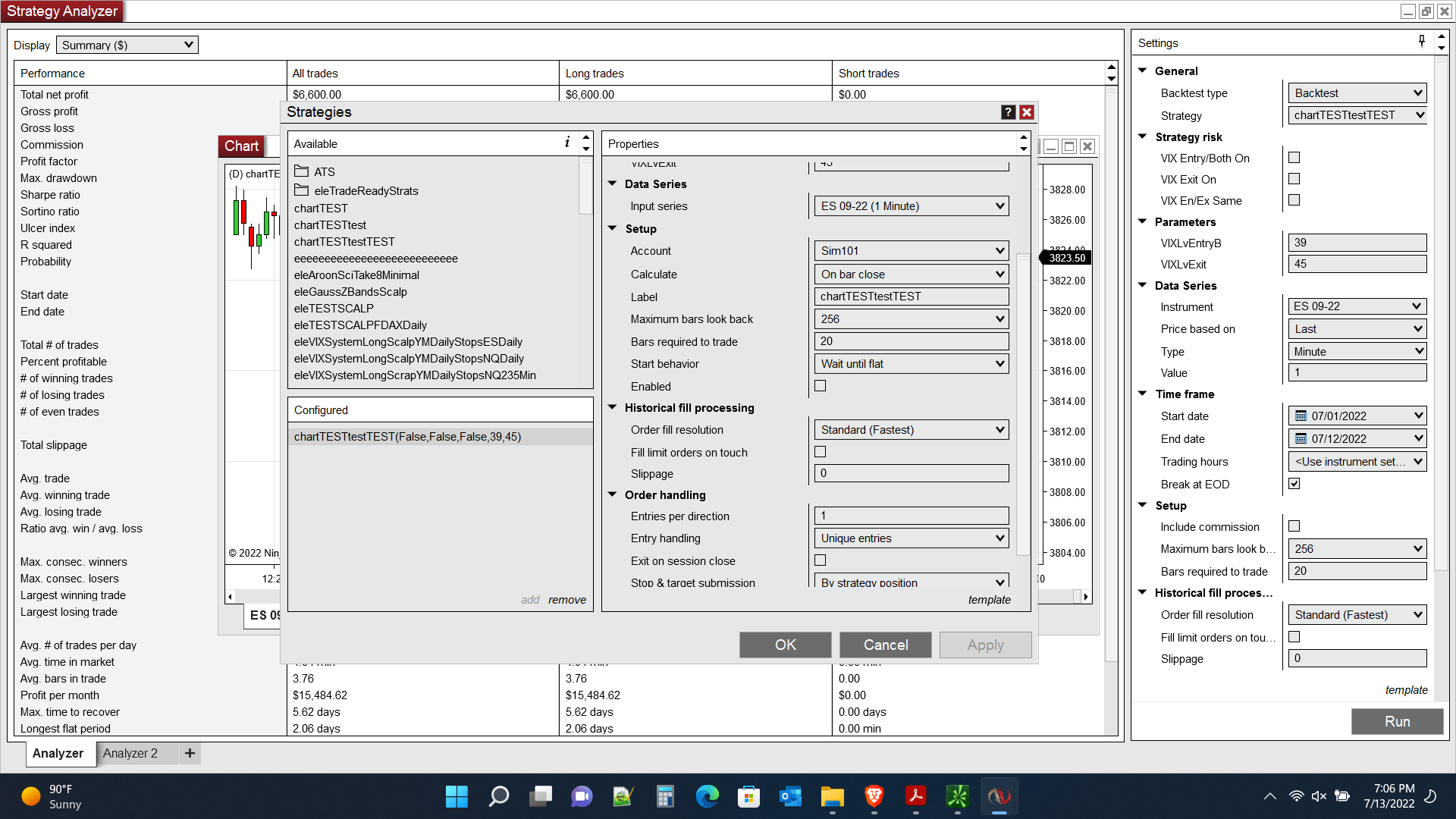Open Brave browser from taskbar
Screen dimensions: 1456x819
pos(874,796)
